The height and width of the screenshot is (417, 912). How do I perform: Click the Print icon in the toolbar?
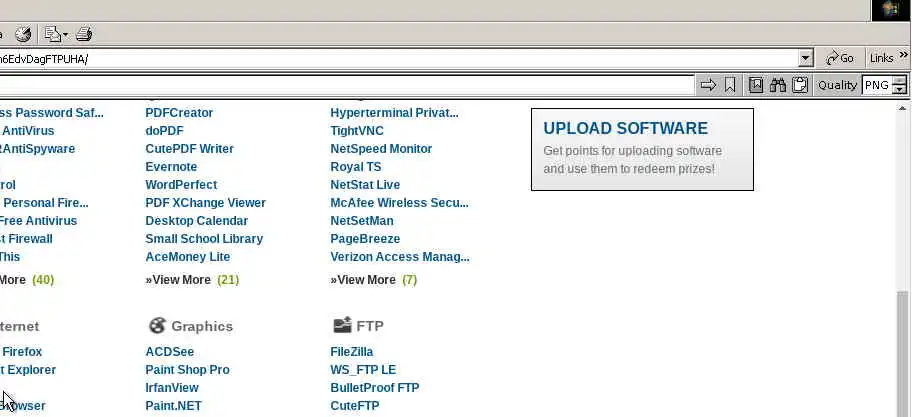84,34
